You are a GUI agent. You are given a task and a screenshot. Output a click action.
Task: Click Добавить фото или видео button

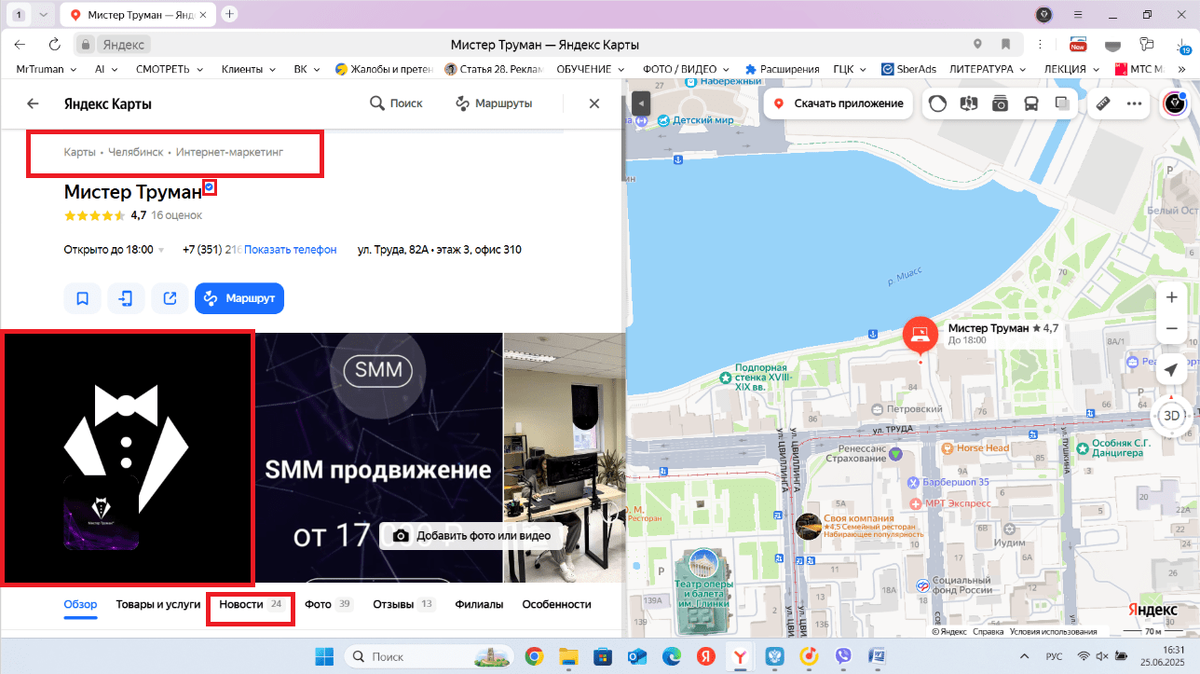(x=472, y=536)
